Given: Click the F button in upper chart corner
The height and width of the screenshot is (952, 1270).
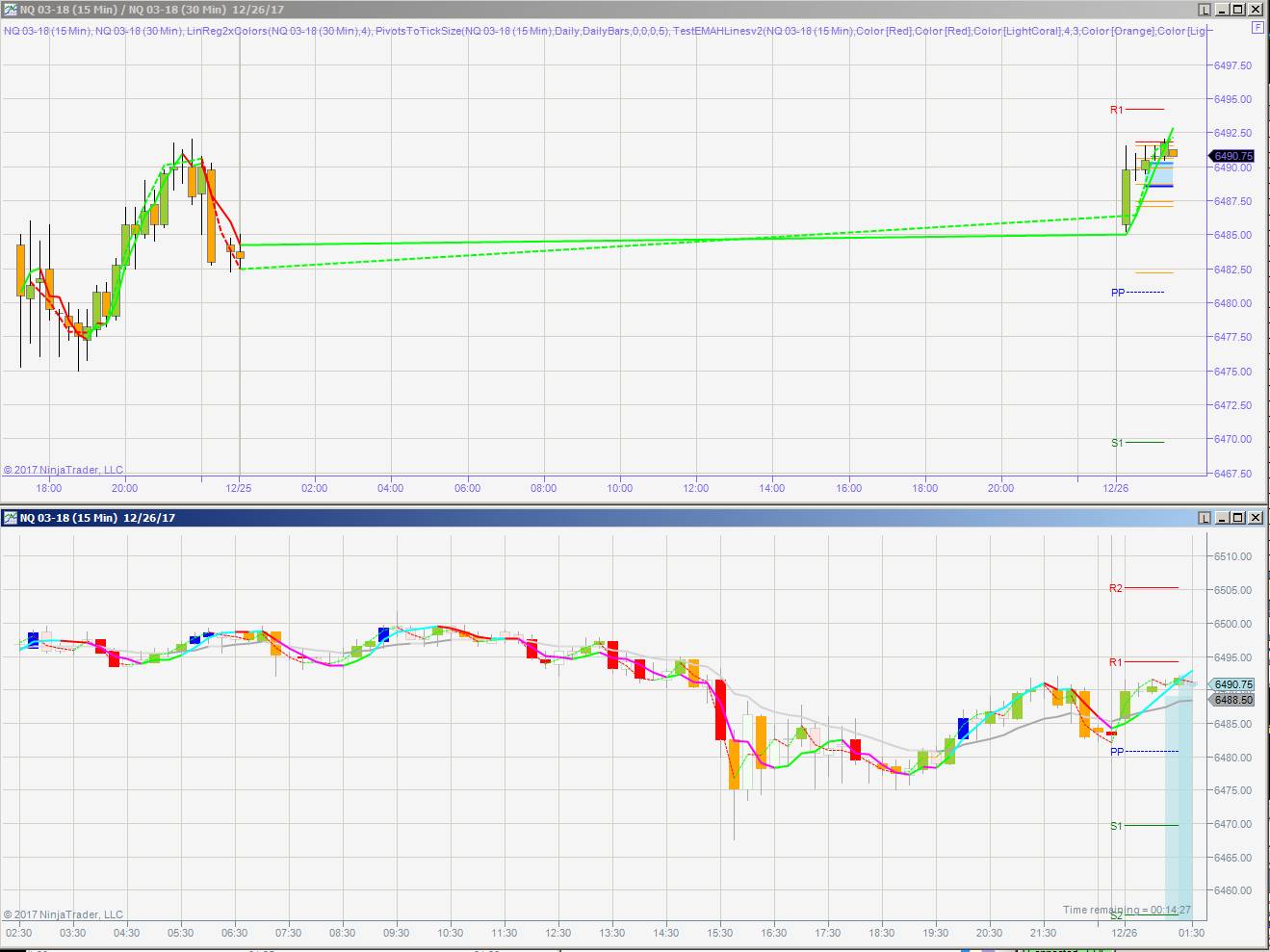Looking at the screenshot, I should click(1257, 28).
